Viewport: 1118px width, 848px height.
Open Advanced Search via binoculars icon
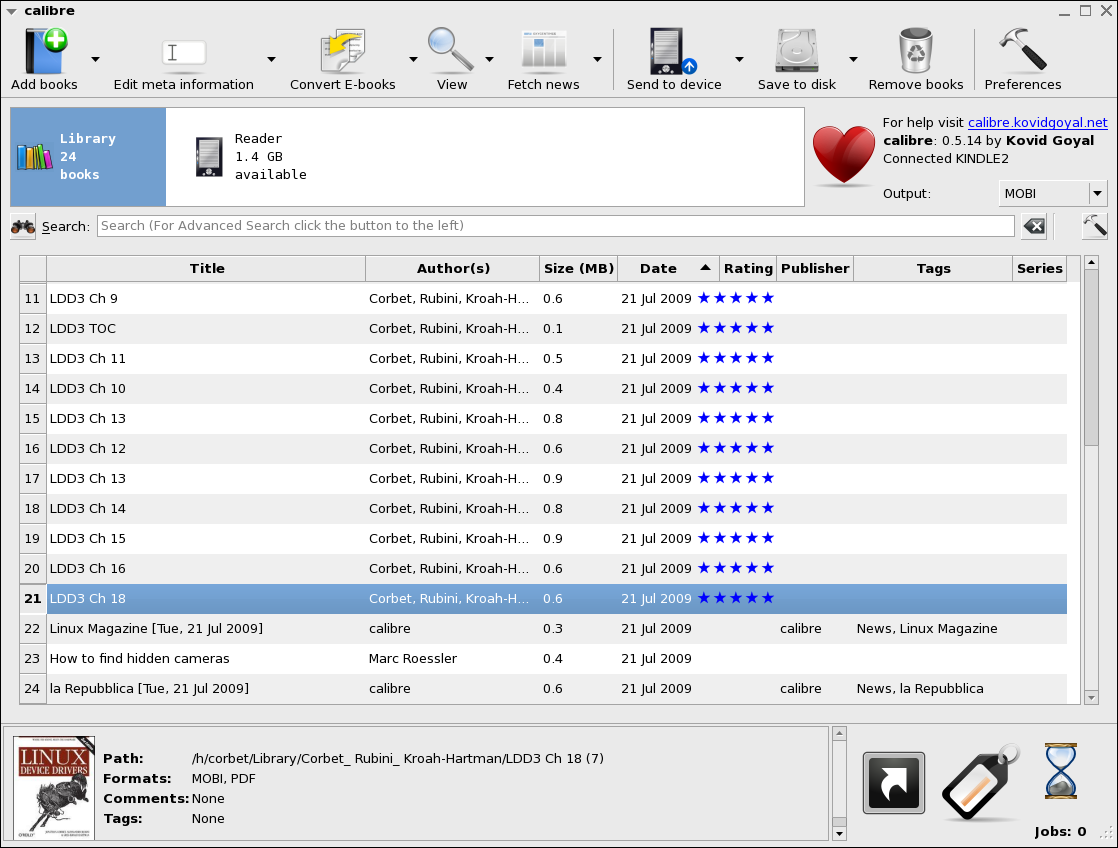coord(23,227)
